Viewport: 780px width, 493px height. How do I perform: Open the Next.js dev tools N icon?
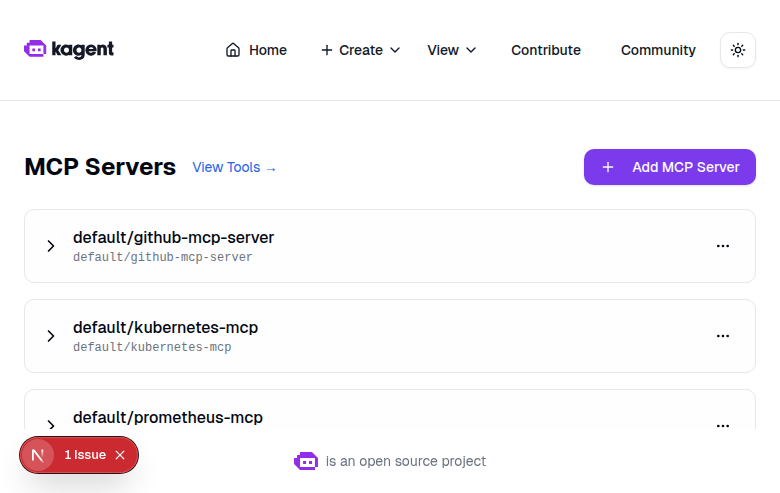38,455
